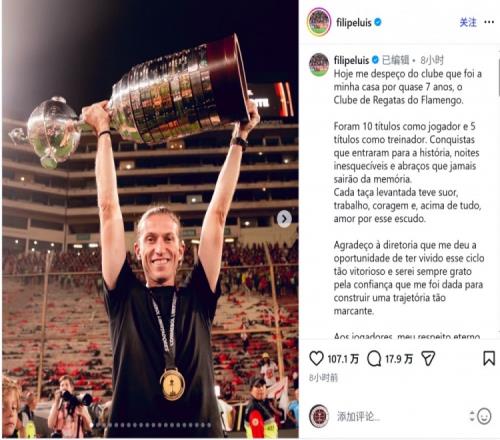This screenshot has height=440, width=500.
Task: Jump to last carousel dot indicator
Action: [209, 425]
